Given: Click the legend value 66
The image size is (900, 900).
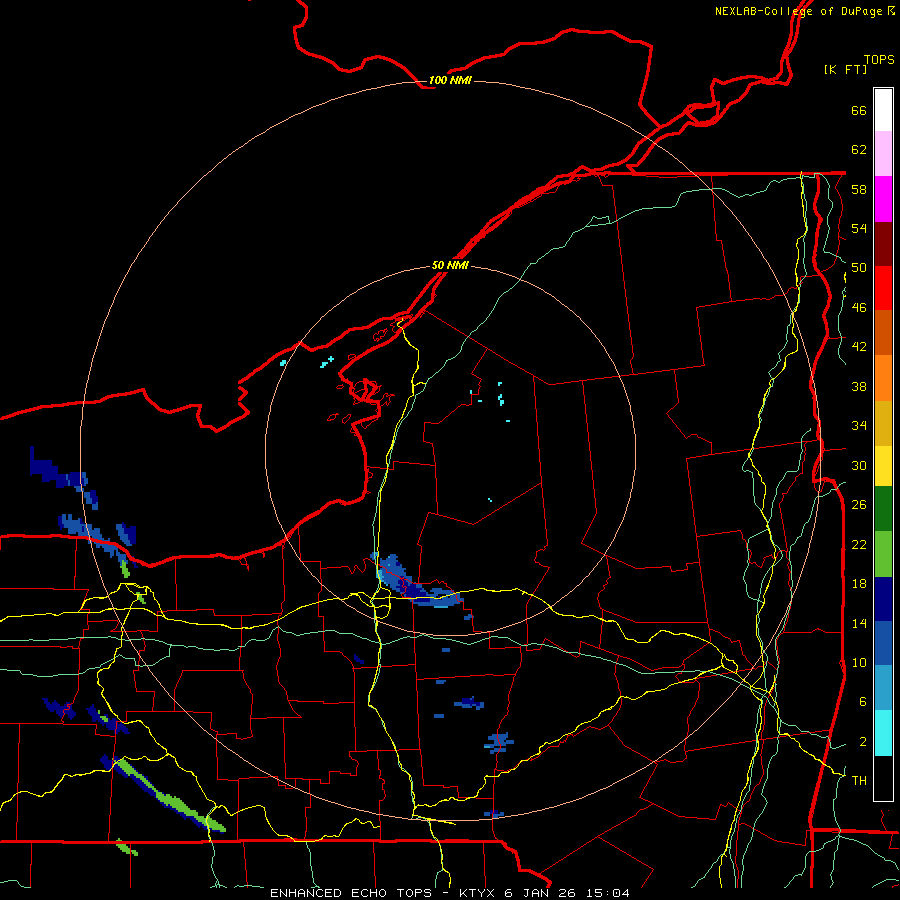Looking at the screenshot, I should [859, 111].
